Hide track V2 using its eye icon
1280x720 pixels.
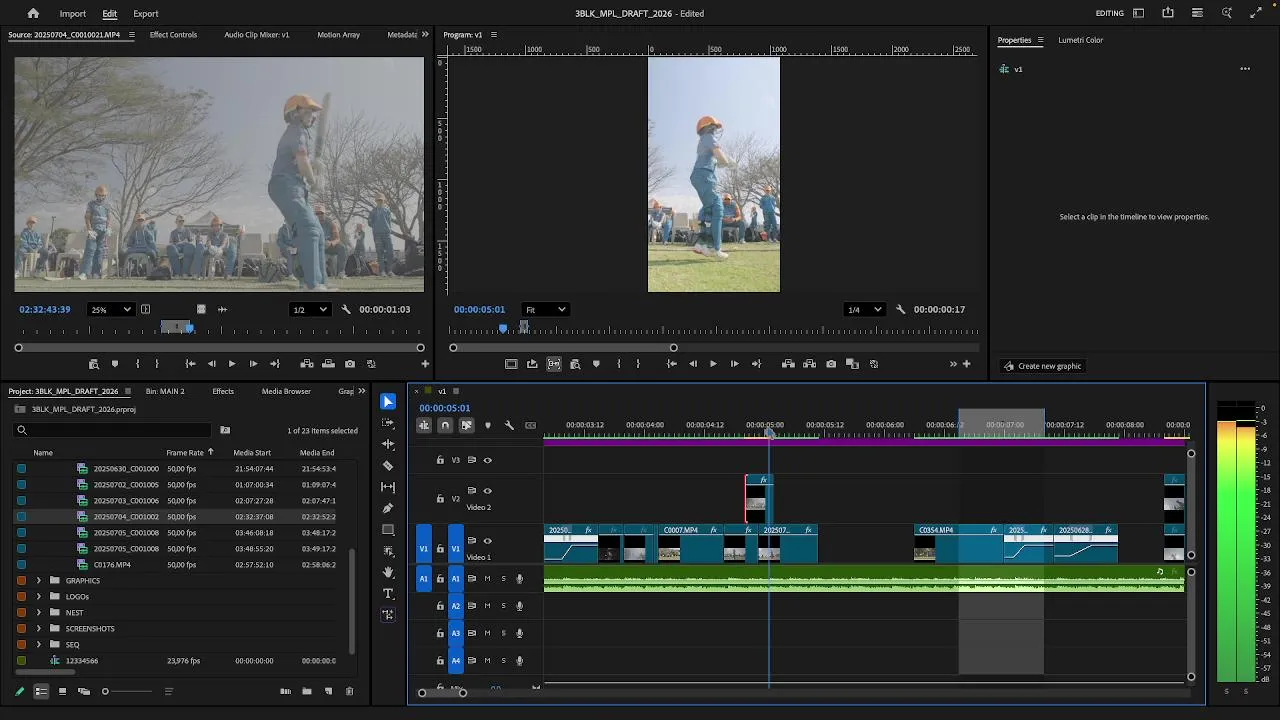click(487, 491)
